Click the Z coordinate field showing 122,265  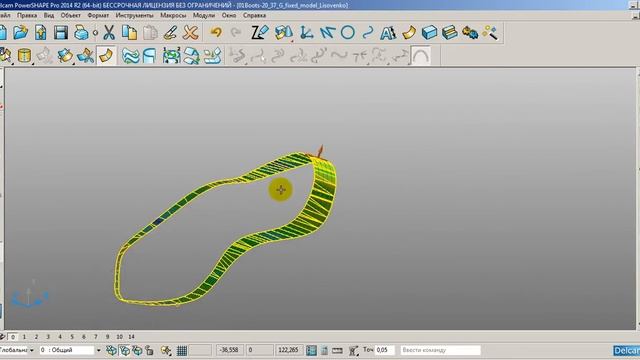point(289,350)
